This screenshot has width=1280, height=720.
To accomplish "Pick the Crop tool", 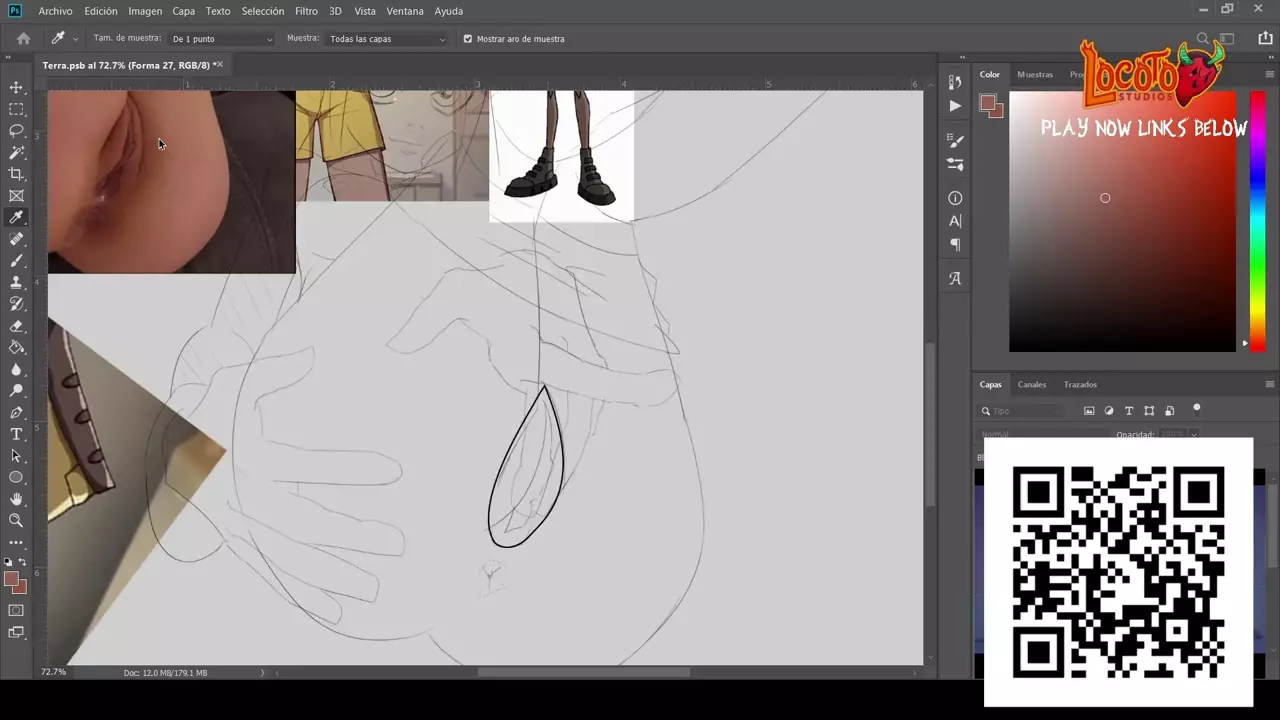I will 16,174.
